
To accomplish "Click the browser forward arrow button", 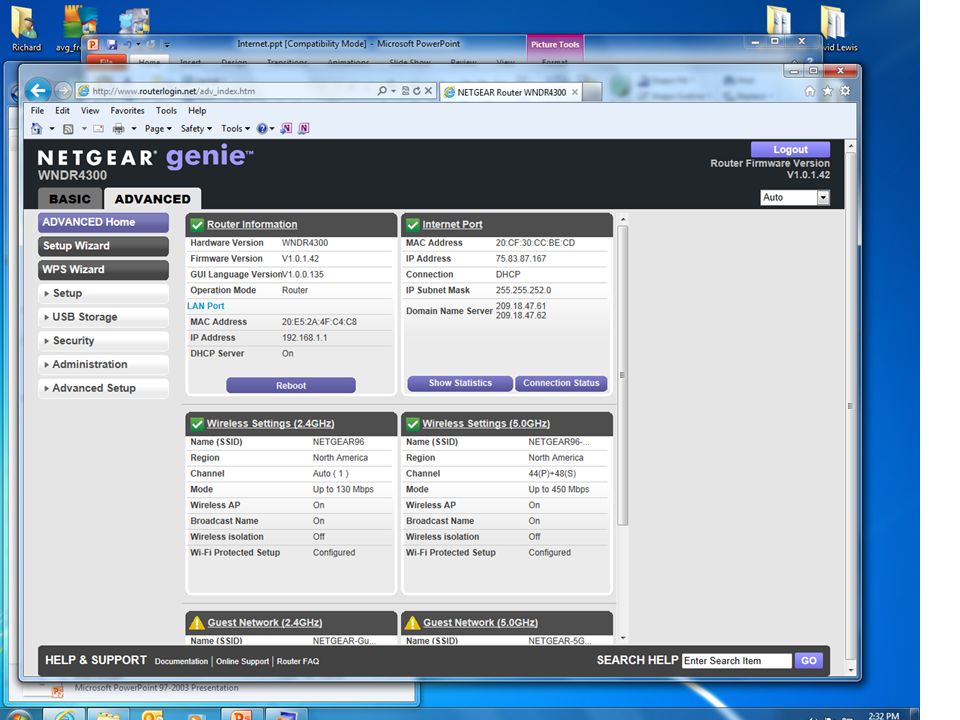I will click(63, 91).
